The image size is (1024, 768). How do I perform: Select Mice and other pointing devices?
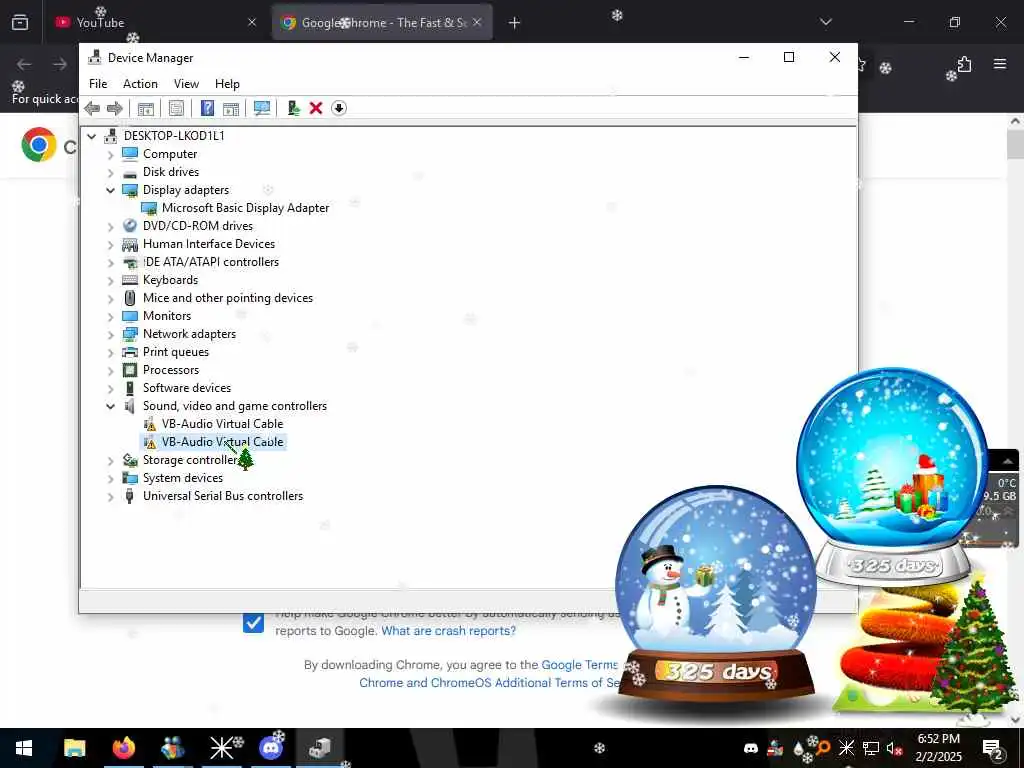point(228,298)
